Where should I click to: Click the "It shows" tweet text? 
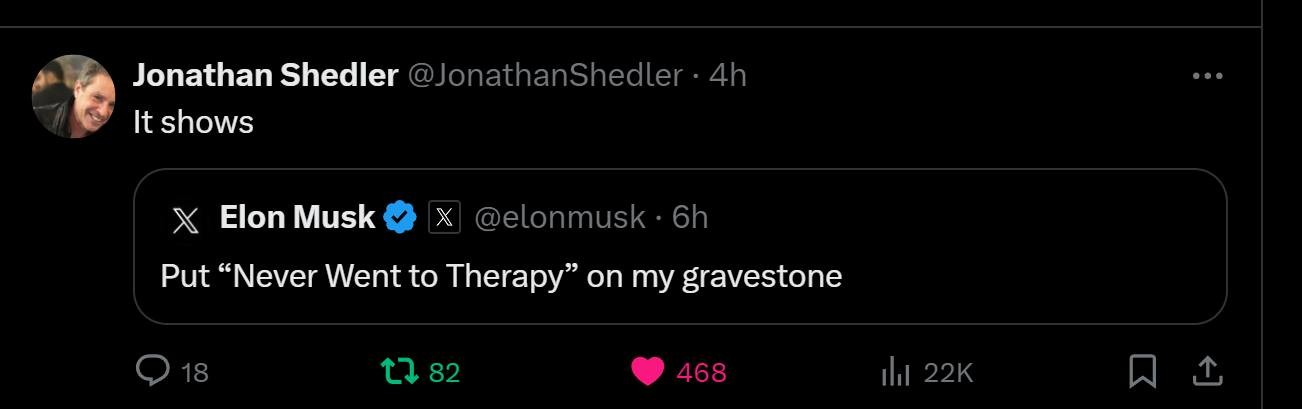(x=193, y=122)
